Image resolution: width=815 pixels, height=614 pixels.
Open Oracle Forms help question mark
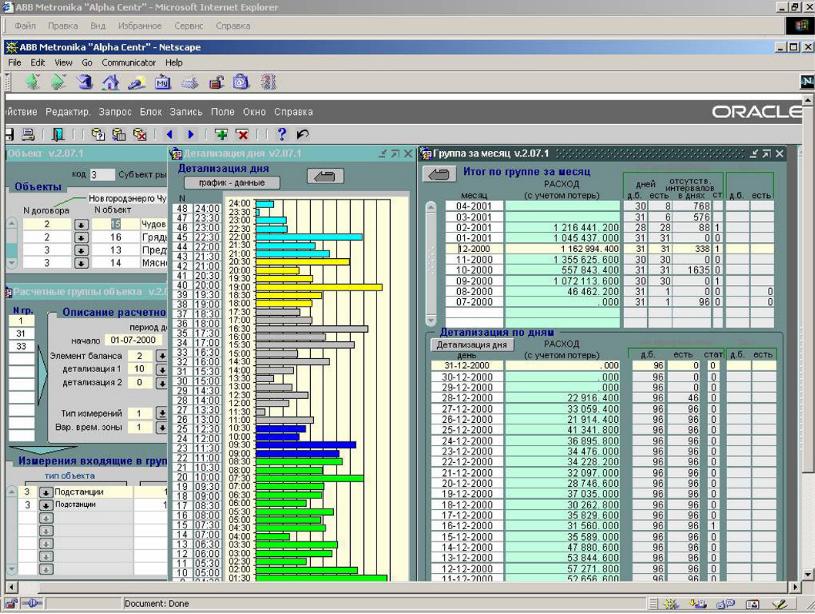281,134
